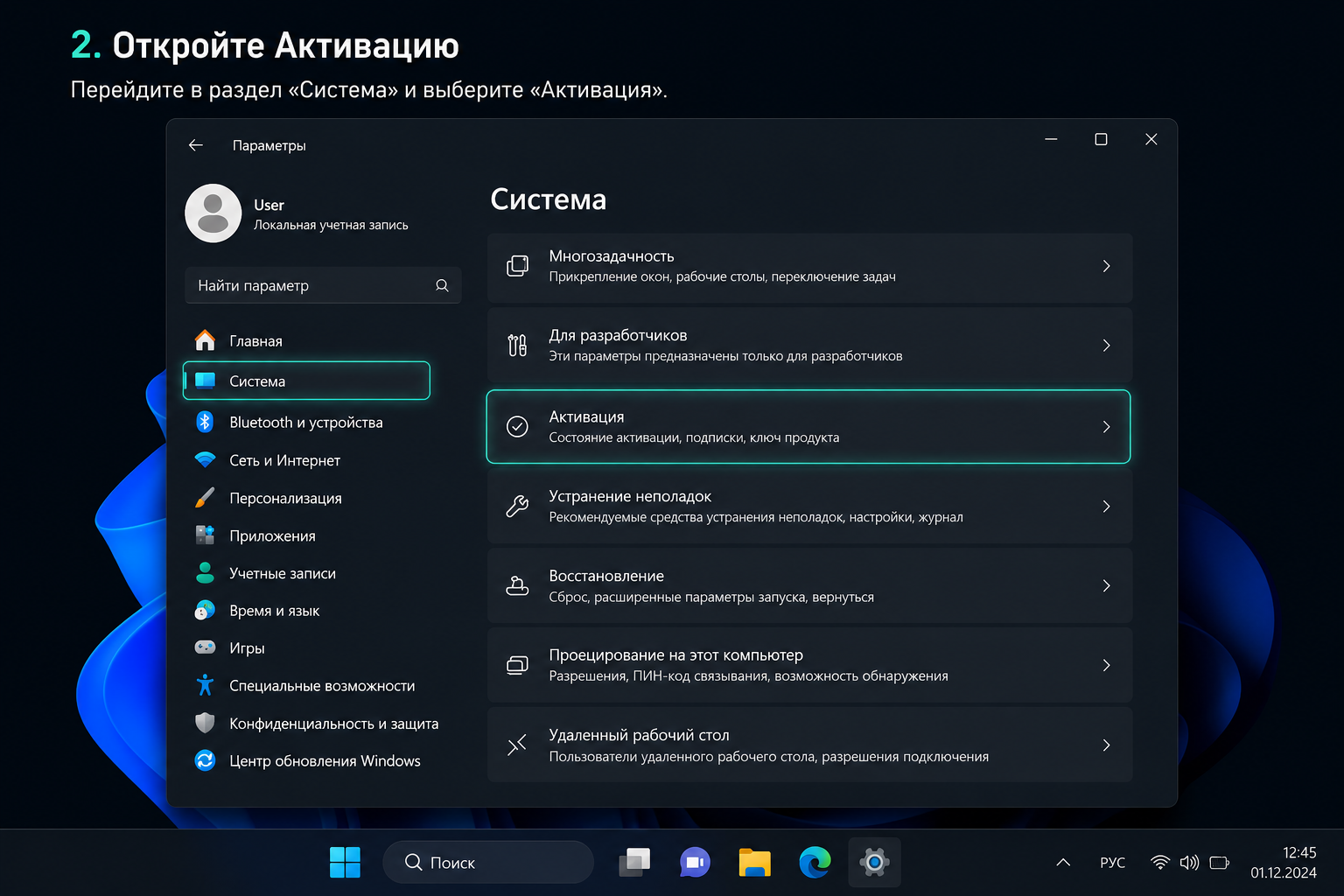
Task: Click the battery tray icon
Action: (x=1219, y=863)
